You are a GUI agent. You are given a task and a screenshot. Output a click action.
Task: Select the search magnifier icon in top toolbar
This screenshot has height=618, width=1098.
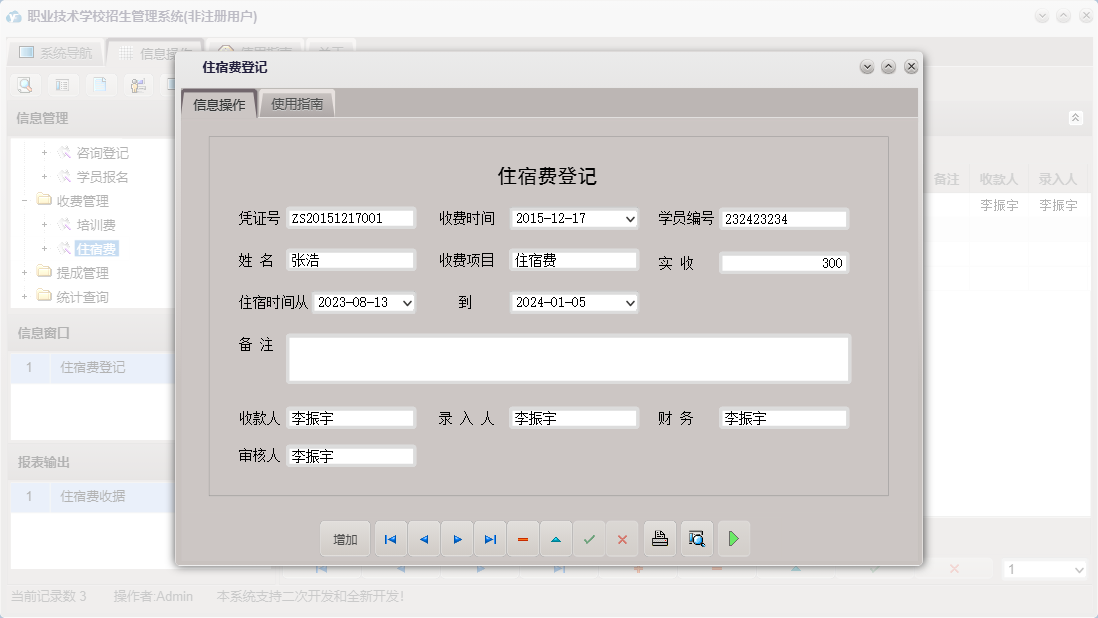(x=24, y=85)
